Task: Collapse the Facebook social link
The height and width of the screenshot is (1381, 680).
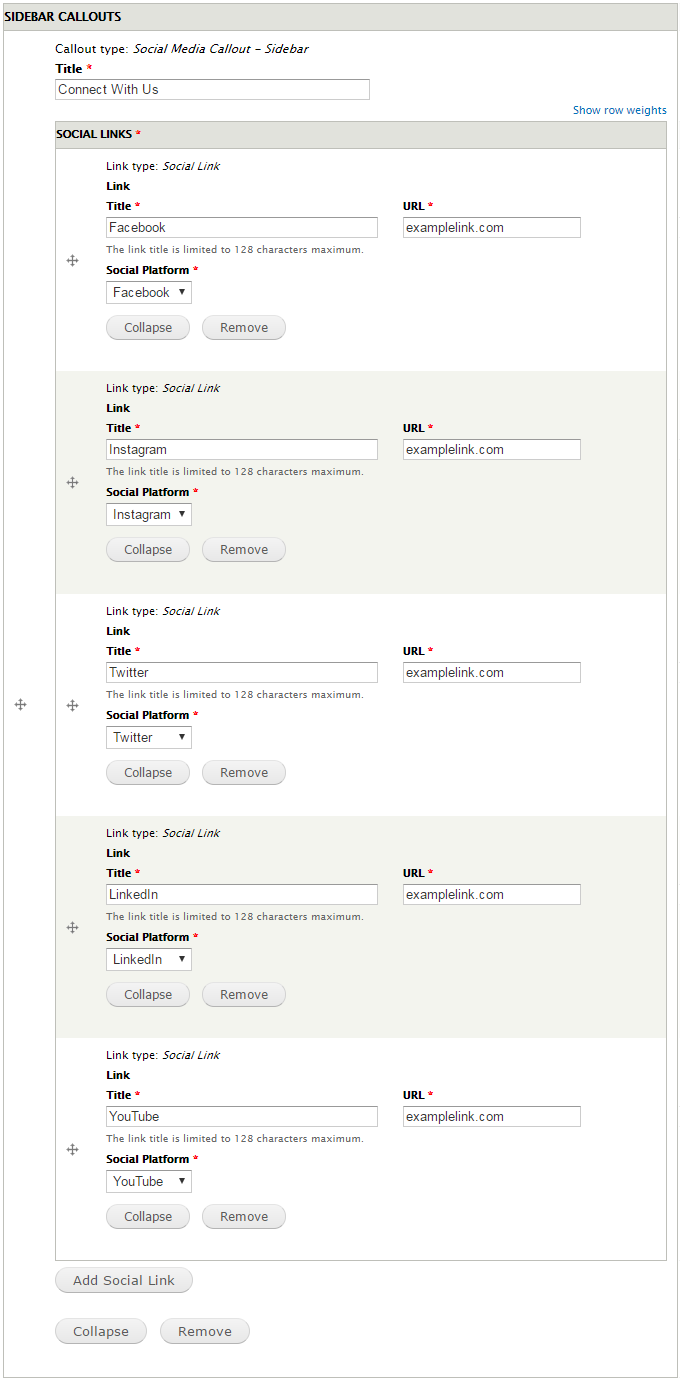Action: (x=148, y=327)
